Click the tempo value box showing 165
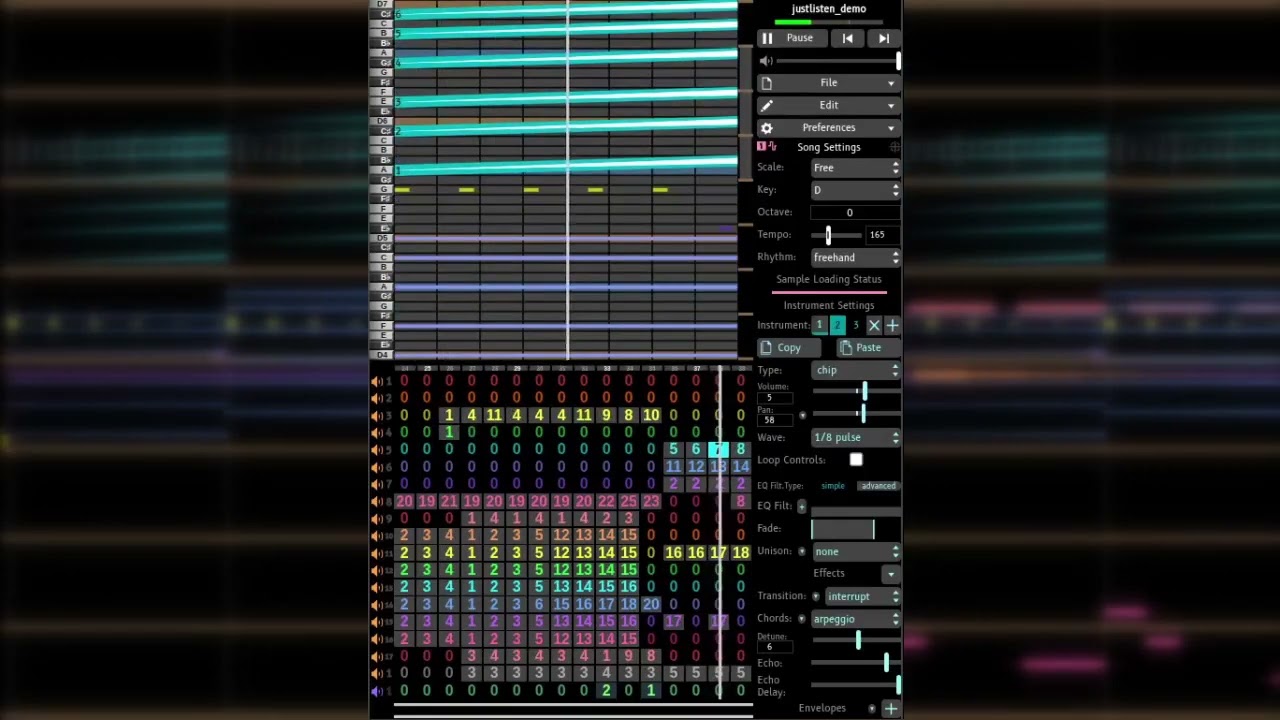 881,235
